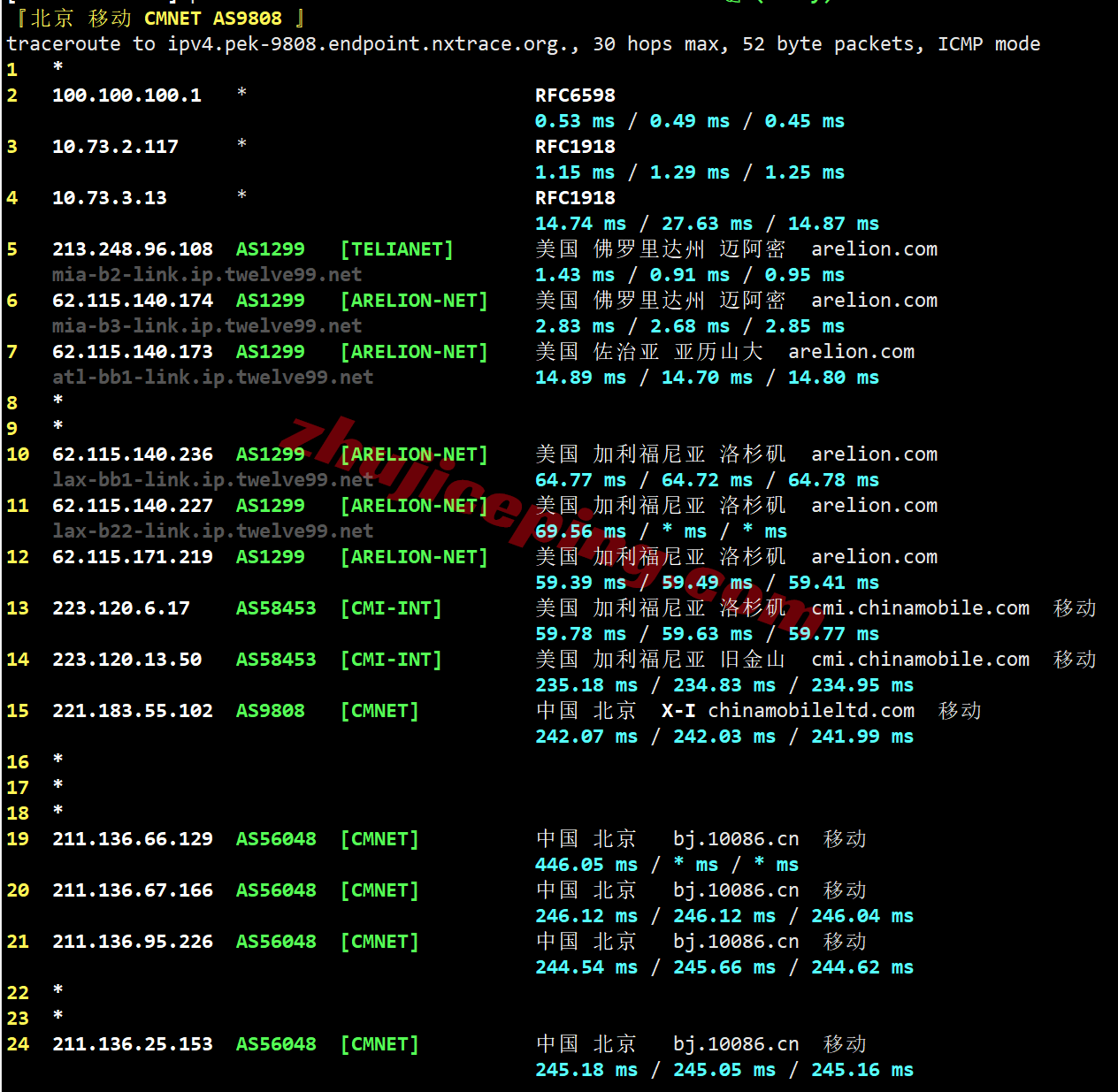Click the 235.18 ms latency value
The image size is (1118, 1092).
pyautogui.click(x=586, y=685)
